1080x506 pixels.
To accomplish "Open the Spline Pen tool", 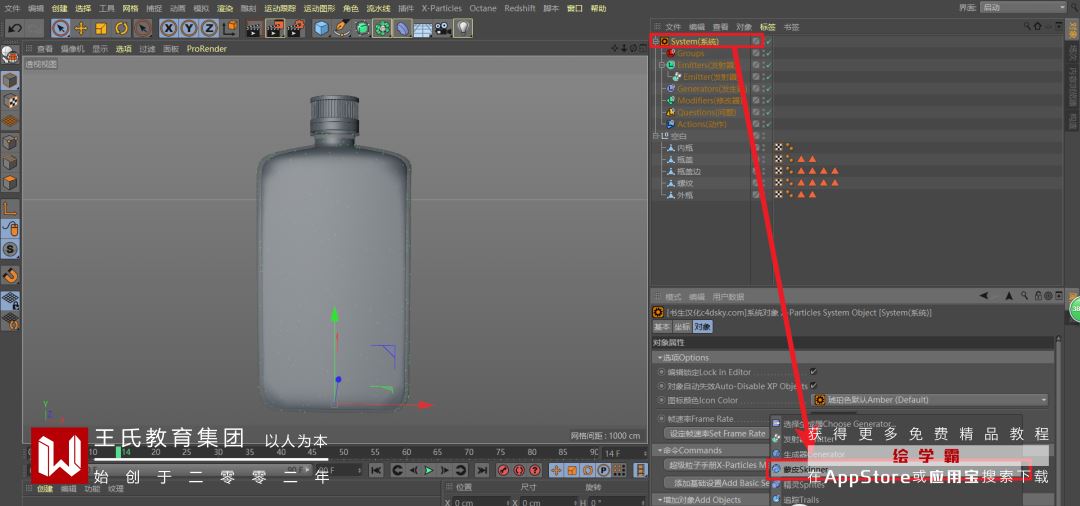I will pos(342,28).
